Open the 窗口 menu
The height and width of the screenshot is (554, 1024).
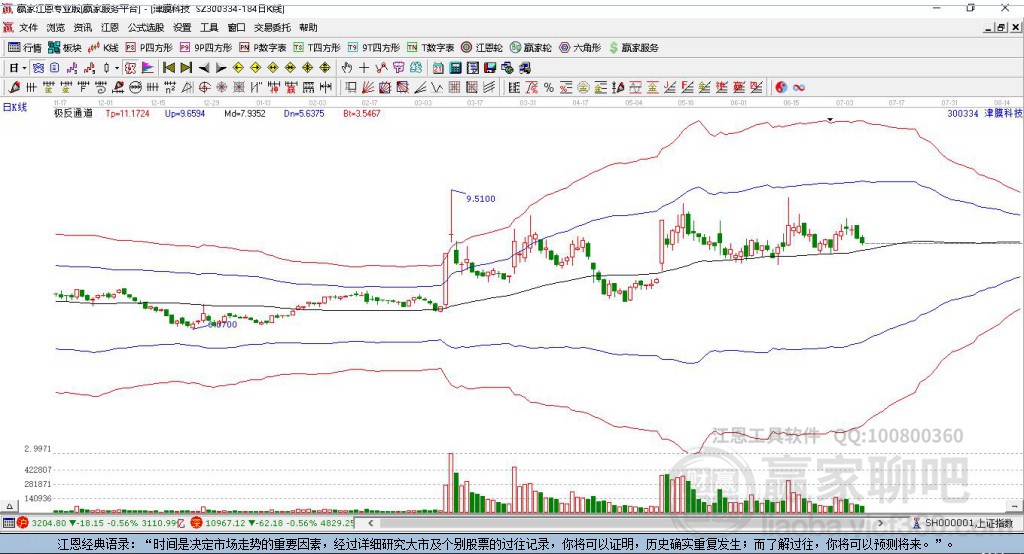point(236,27)
